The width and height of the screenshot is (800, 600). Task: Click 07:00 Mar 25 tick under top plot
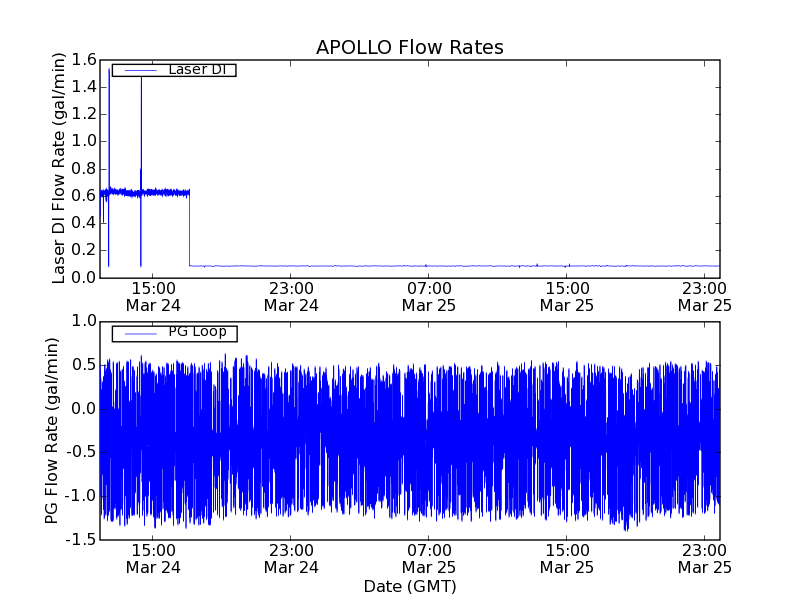429,295
